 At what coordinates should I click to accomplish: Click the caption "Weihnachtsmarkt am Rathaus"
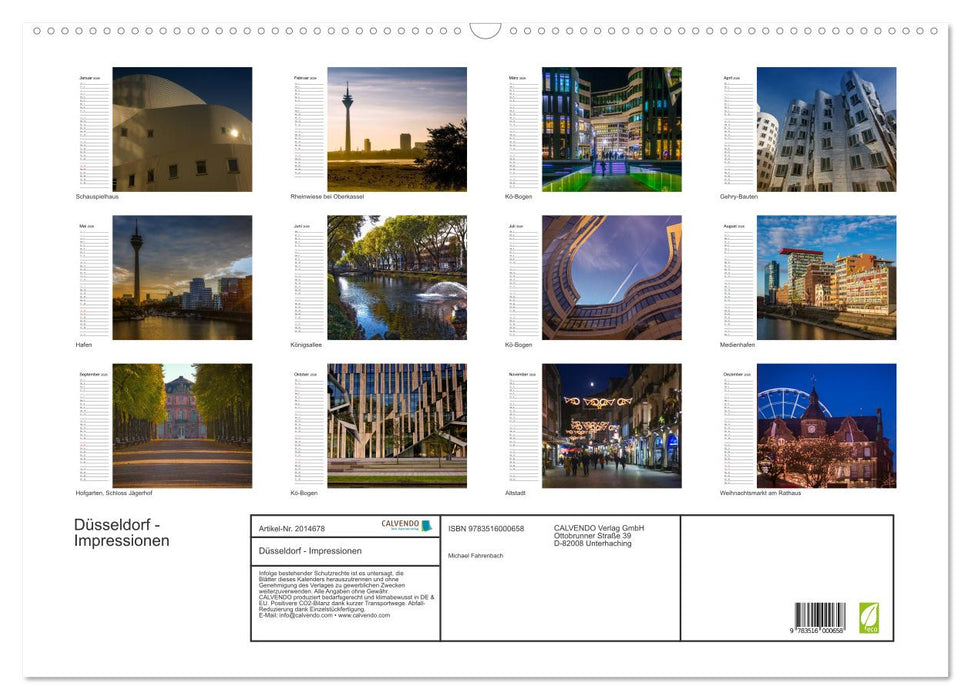[x=759, y=492]
